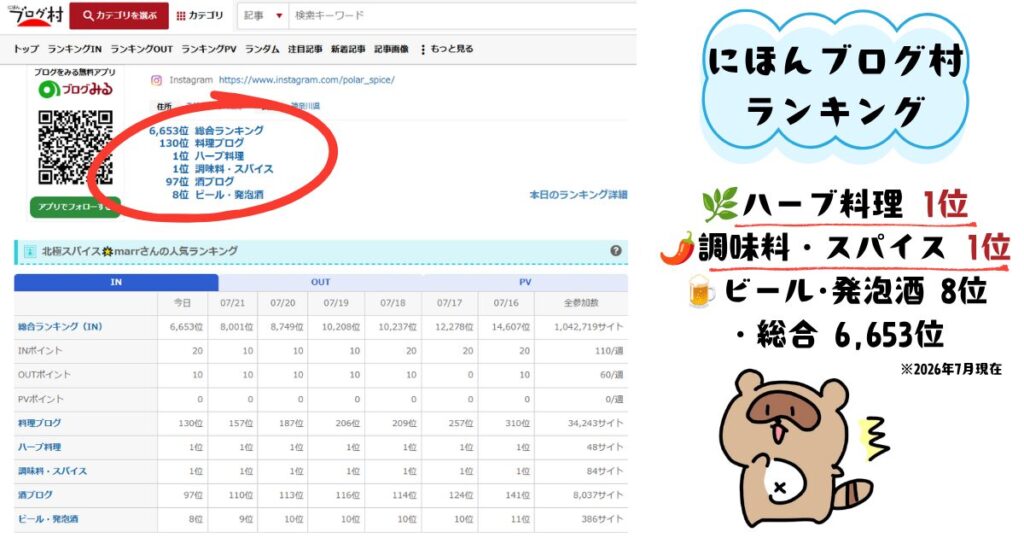The image size is (1024, 538).
Task: Select the IN tab
Action: click(116, 282)
